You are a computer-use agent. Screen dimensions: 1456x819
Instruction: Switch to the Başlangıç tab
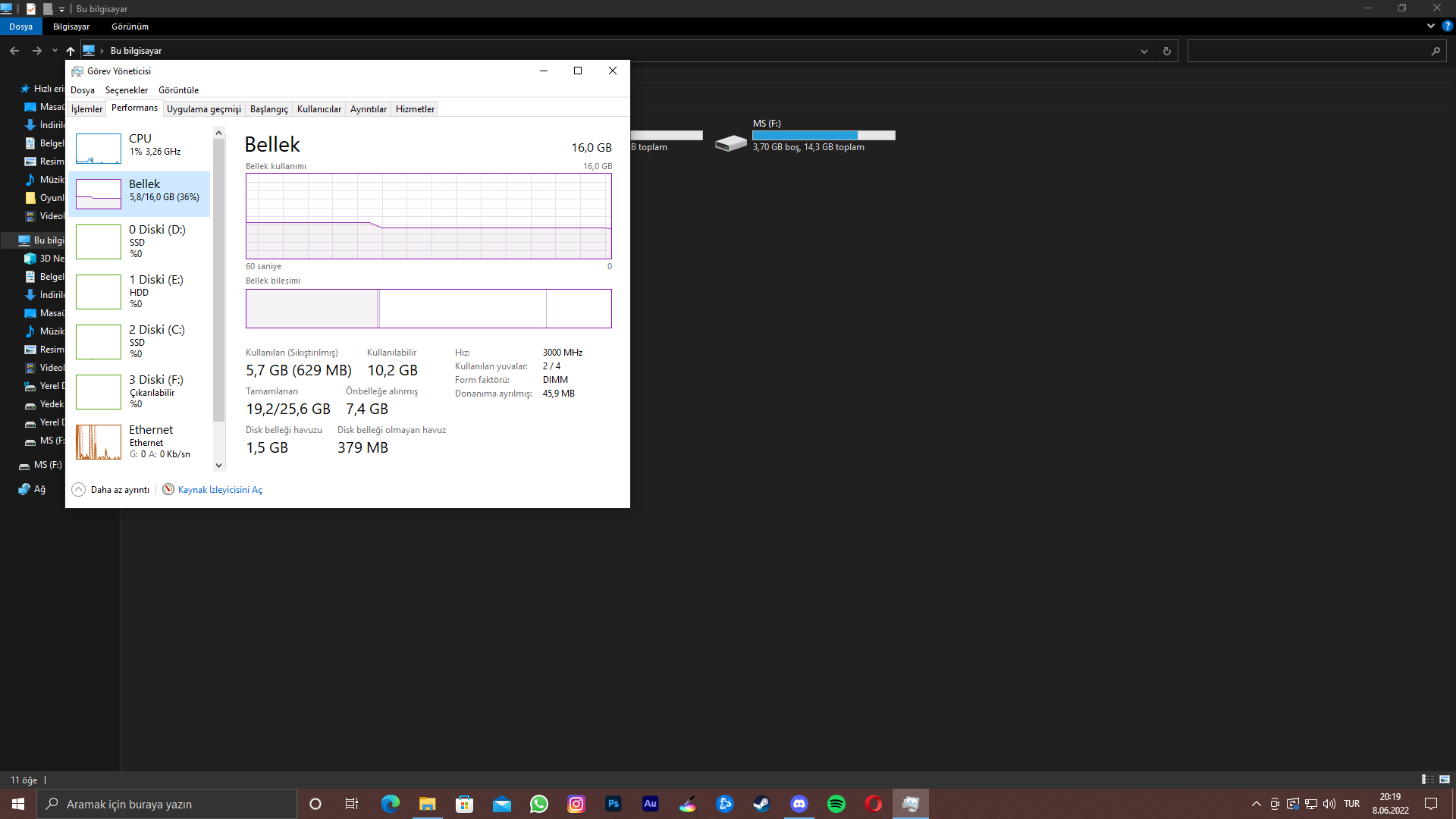[268, 109]
